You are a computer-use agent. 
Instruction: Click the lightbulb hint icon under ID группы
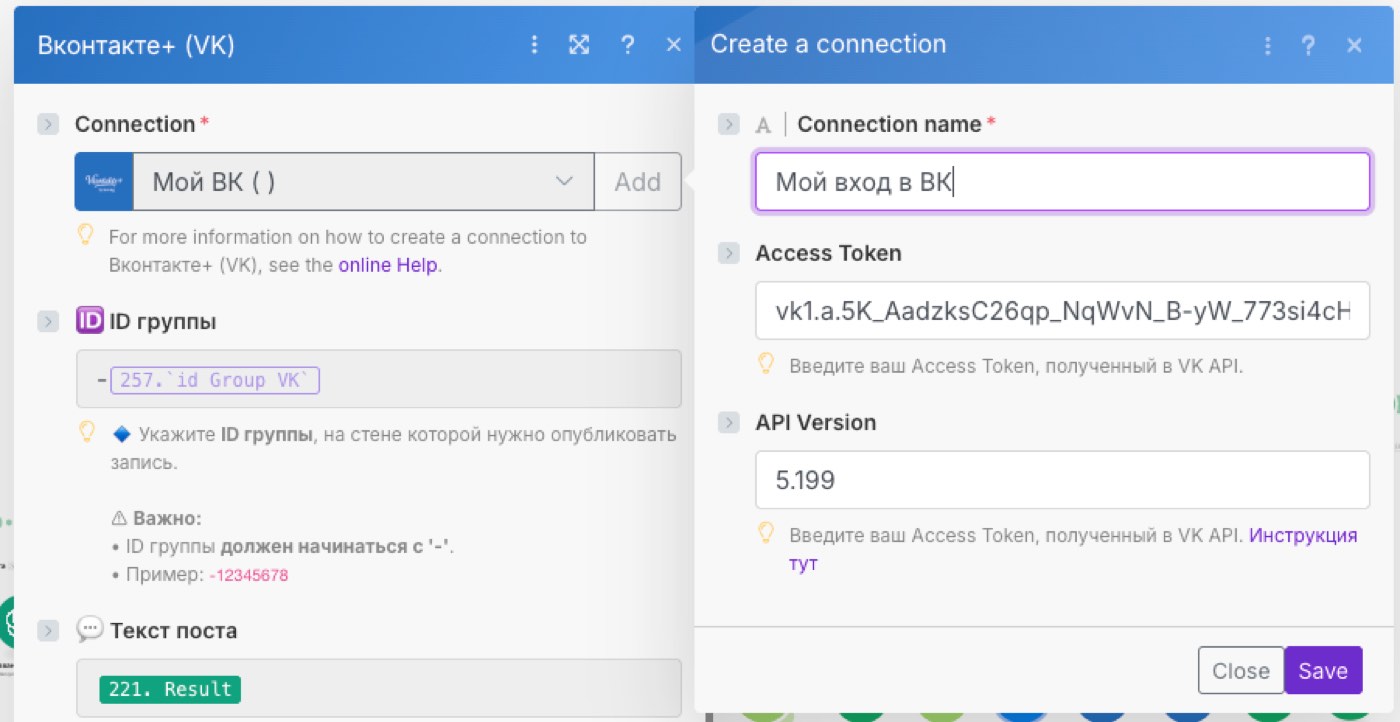tap(86, 433)
